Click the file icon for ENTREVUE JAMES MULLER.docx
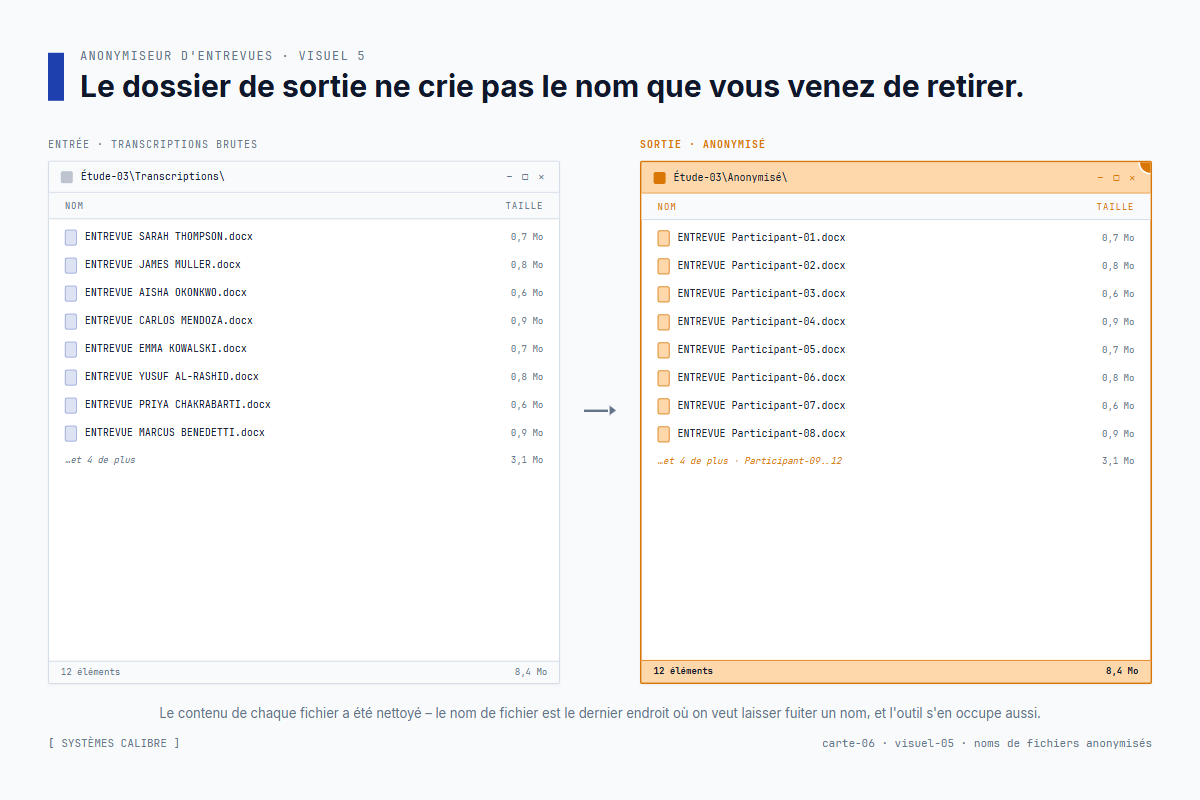 tap(70, 265)
